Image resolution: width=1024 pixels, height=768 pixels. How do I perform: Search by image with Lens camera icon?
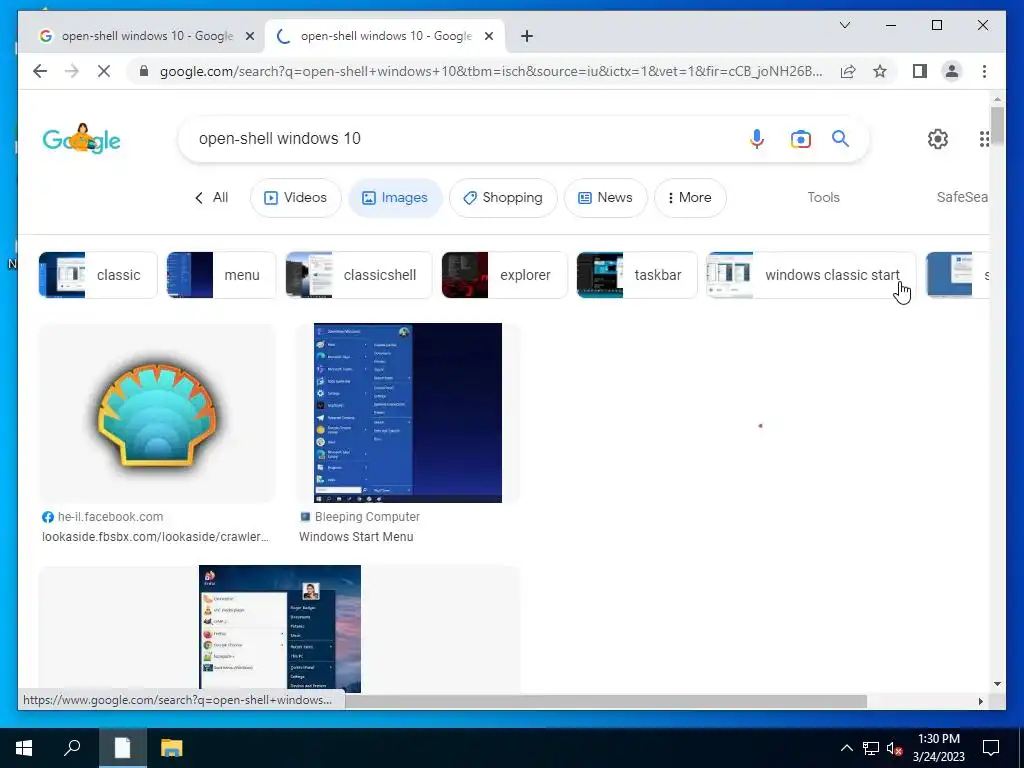point(801,138)
